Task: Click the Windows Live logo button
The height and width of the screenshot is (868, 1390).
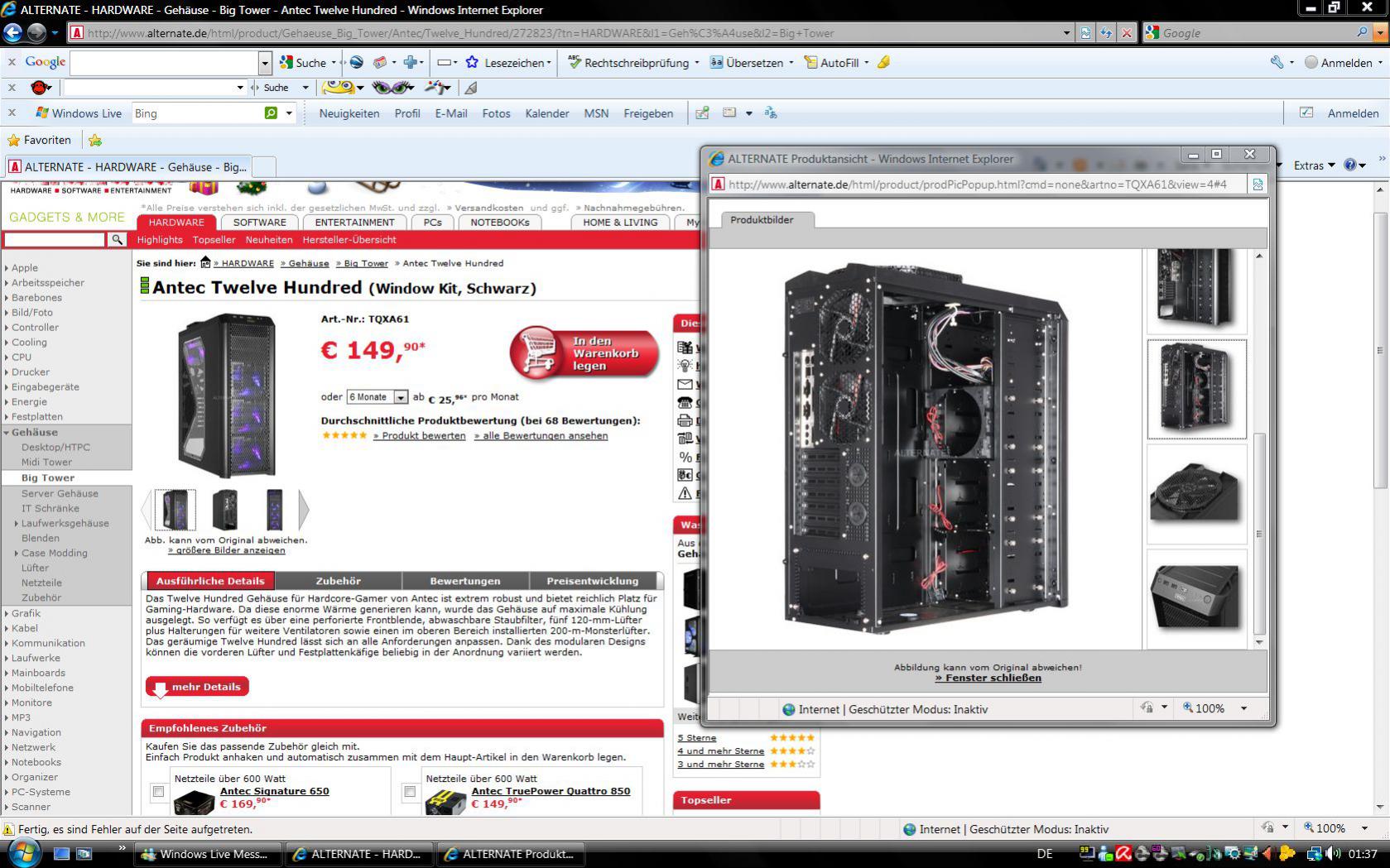Action: 78,113
